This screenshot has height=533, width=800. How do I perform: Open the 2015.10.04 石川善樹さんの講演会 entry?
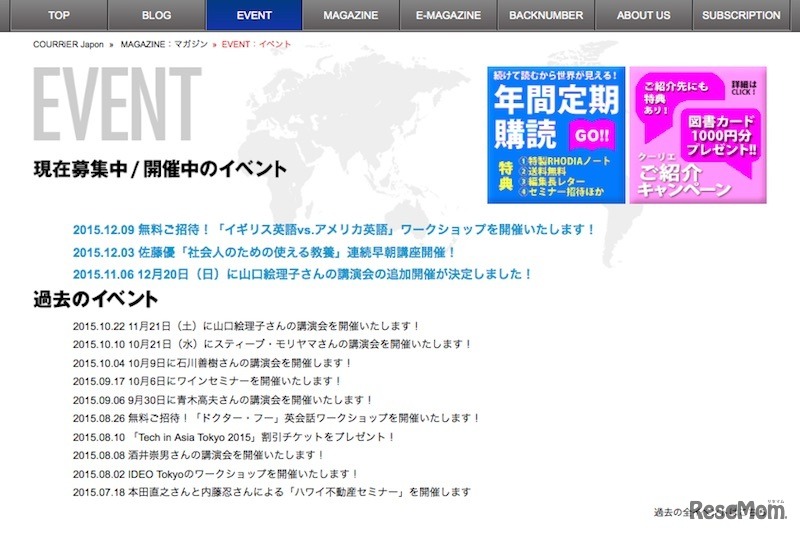pos(212,363)
